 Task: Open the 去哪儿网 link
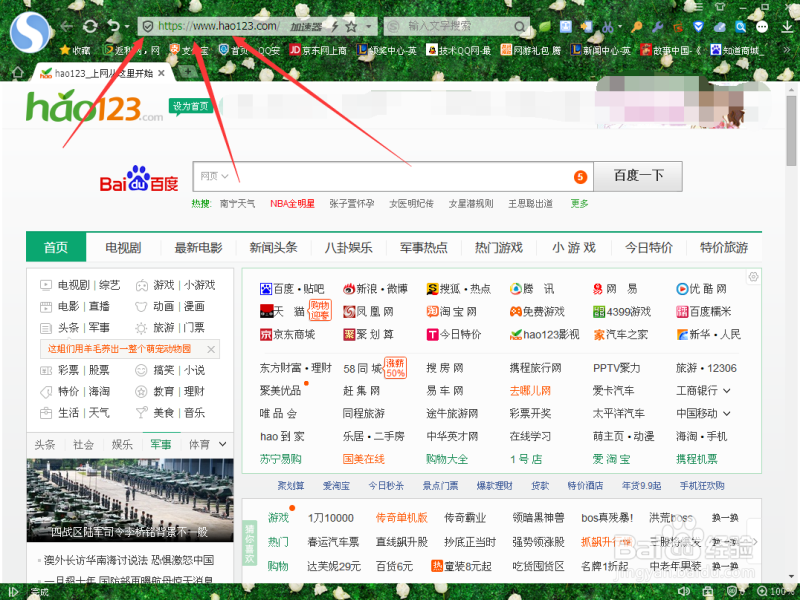pos(530,391)
